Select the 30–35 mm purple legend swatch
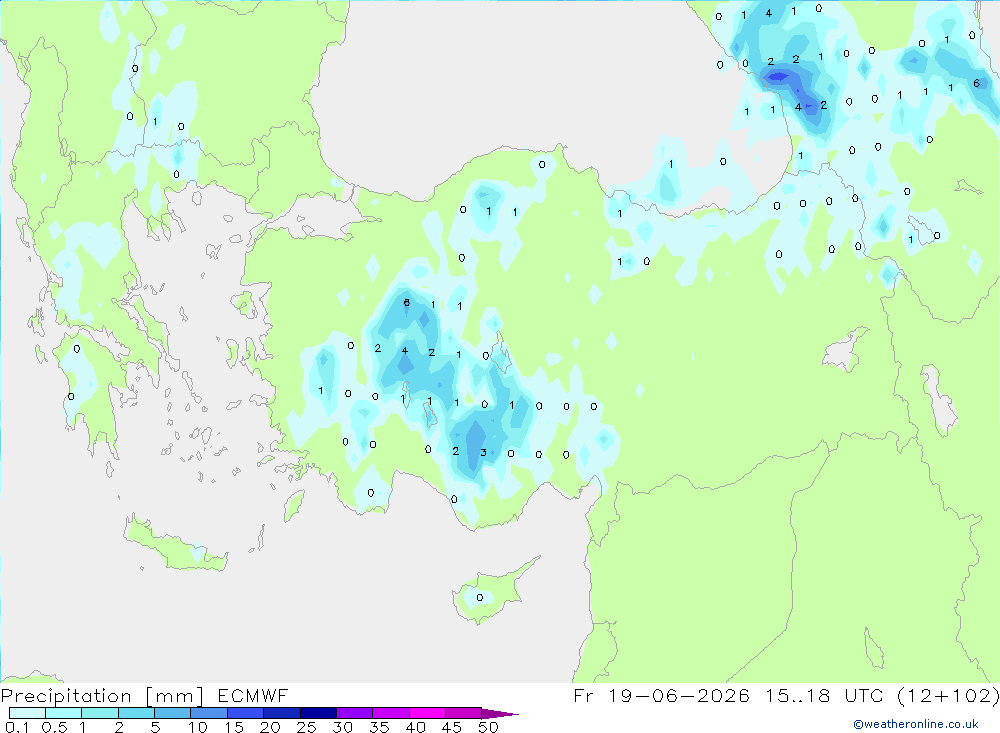The image size is (1000, 733). (x=355, y=713)
